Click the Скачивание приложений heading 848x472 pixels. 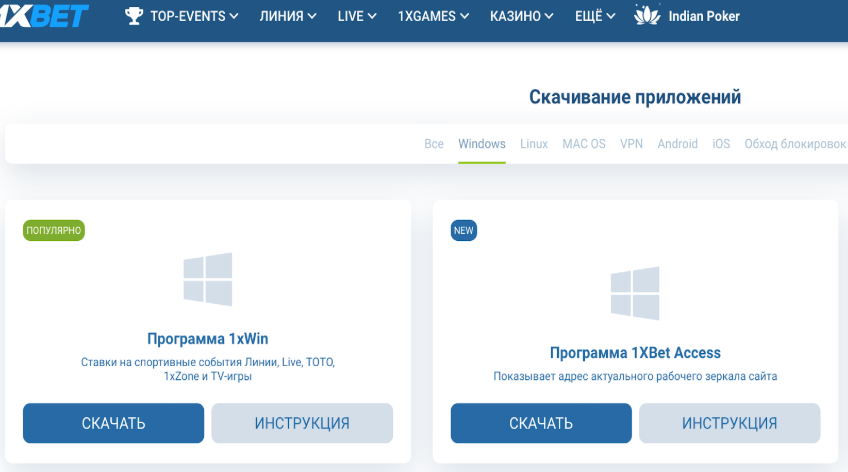635,97
